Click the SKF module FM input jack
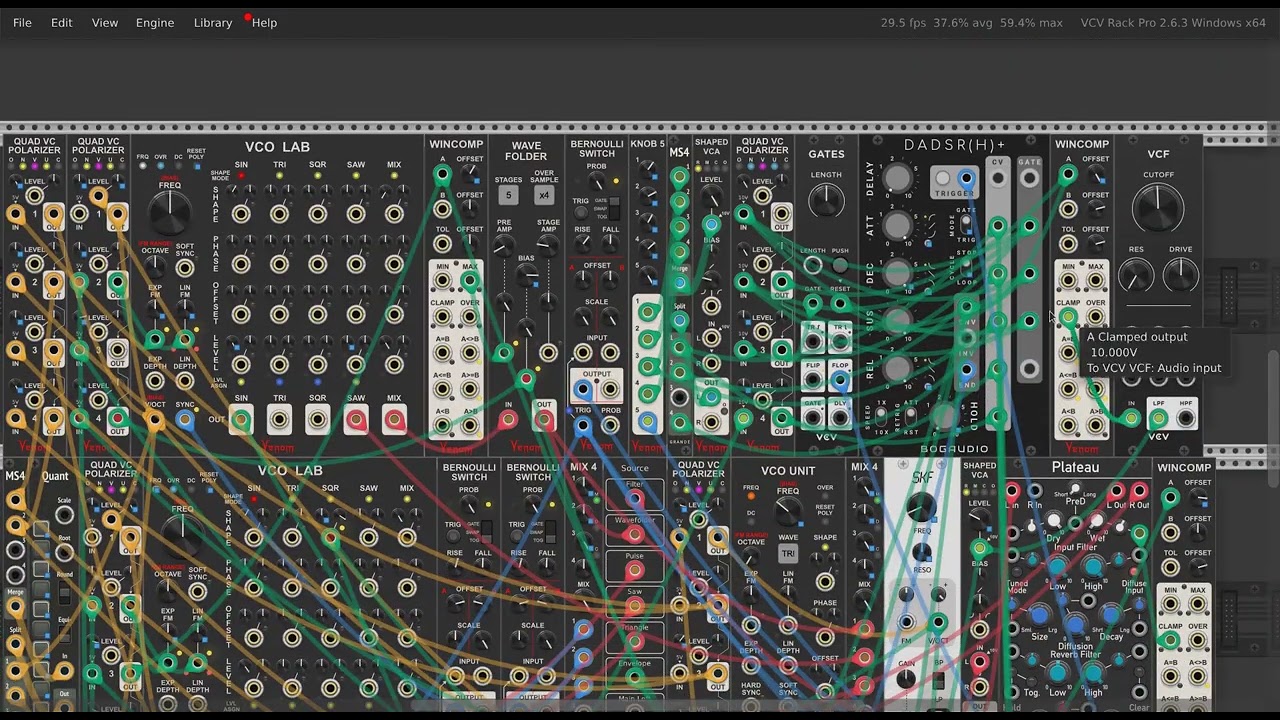Viewport: 1280px width, 720px height. [x=906, y=624]
